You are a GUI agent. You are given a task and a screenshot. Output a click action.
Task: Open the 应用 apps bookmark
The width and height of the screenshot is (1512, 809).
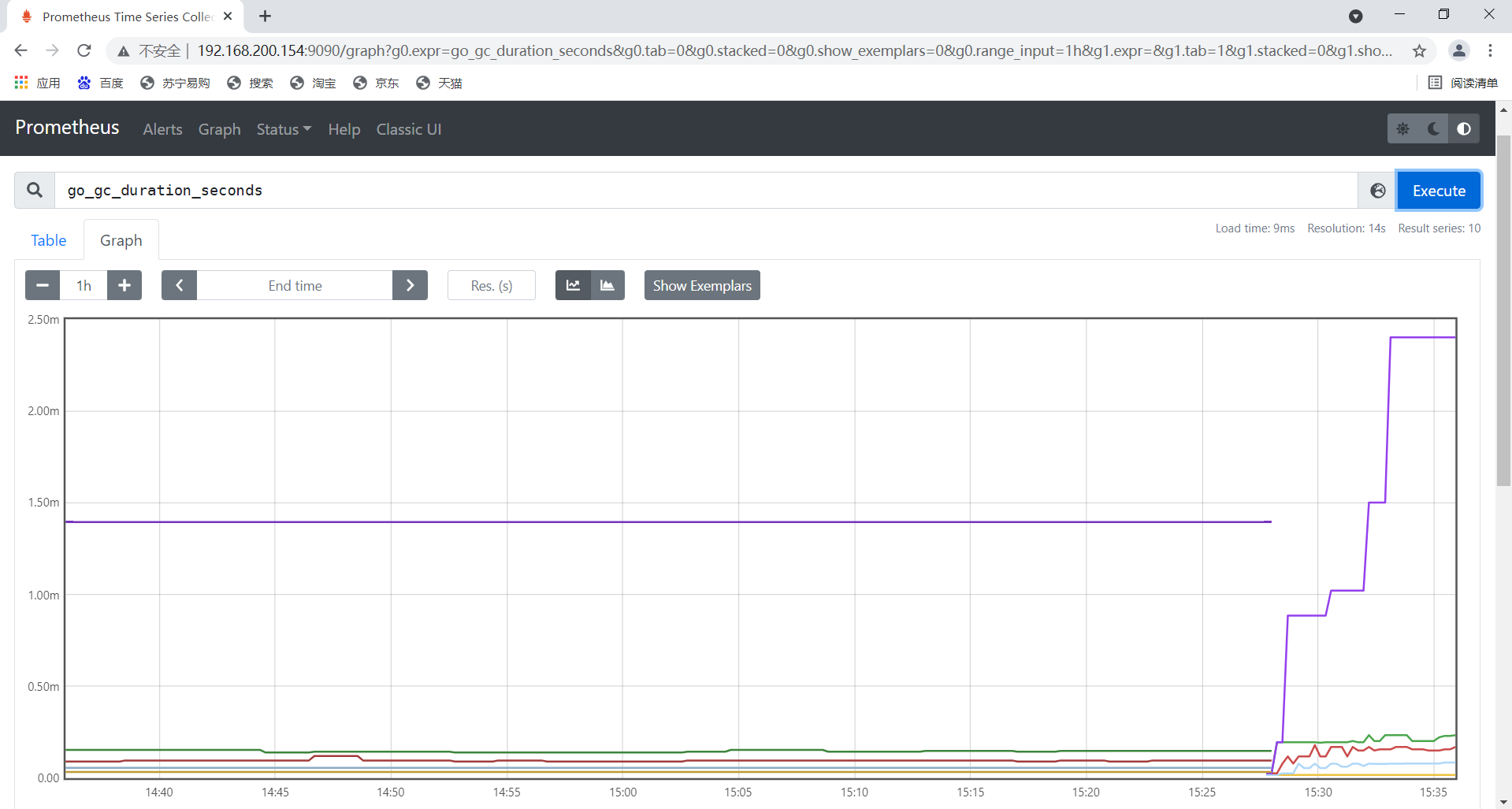pos(37,83)
